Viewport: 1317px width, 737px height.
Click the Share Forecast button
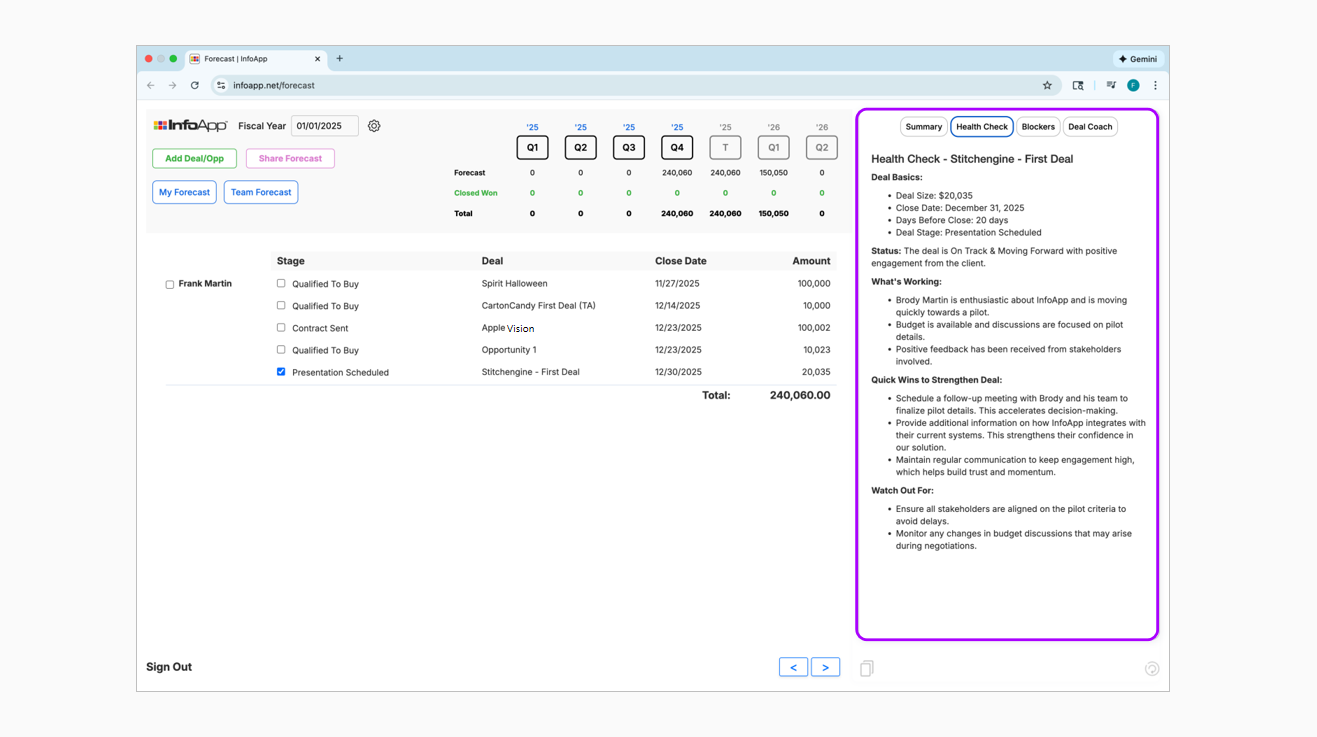[x=290, y=159]
